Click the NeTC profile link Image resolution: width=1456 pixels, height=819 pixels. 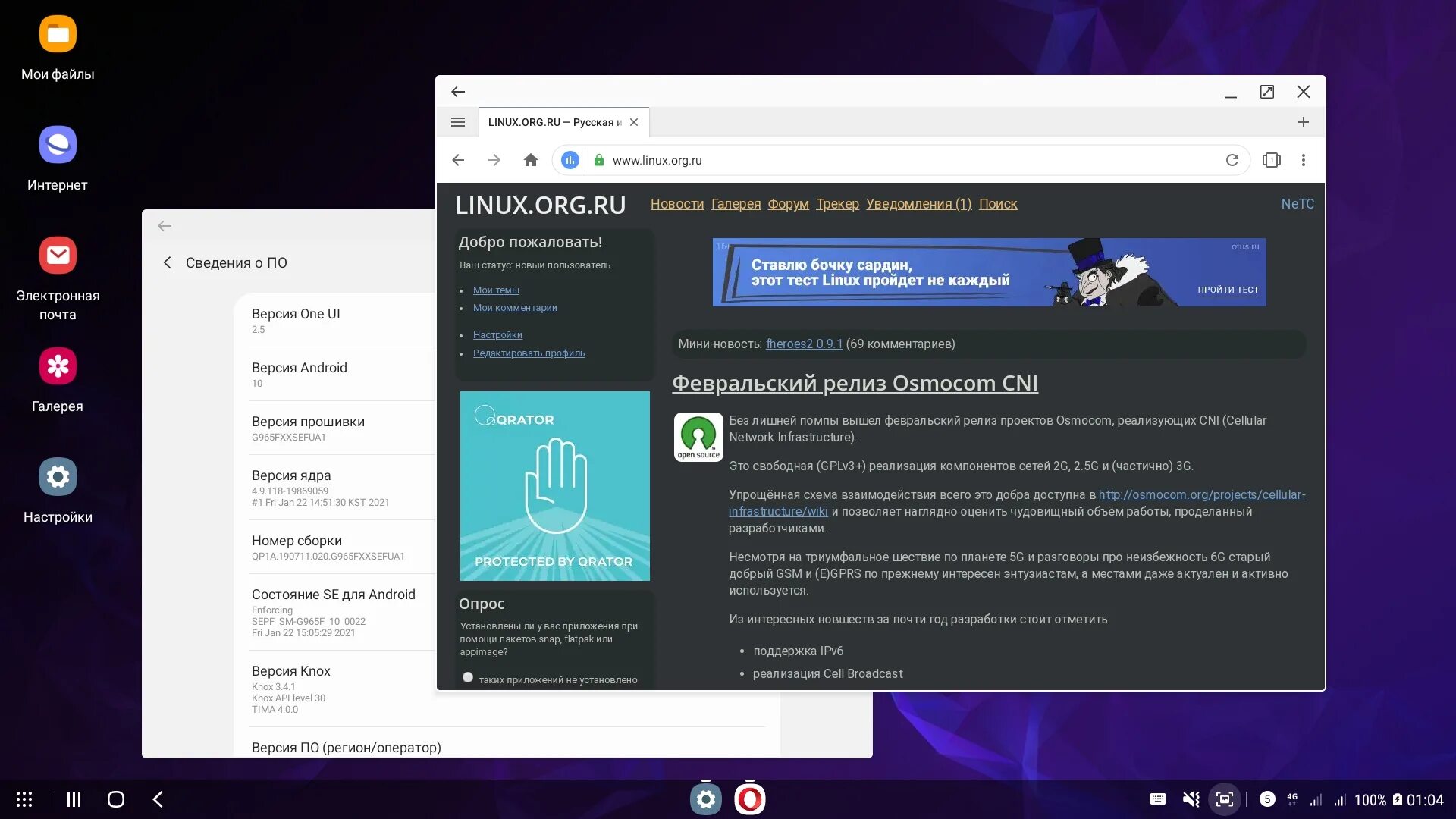[x=1298, y=204]
